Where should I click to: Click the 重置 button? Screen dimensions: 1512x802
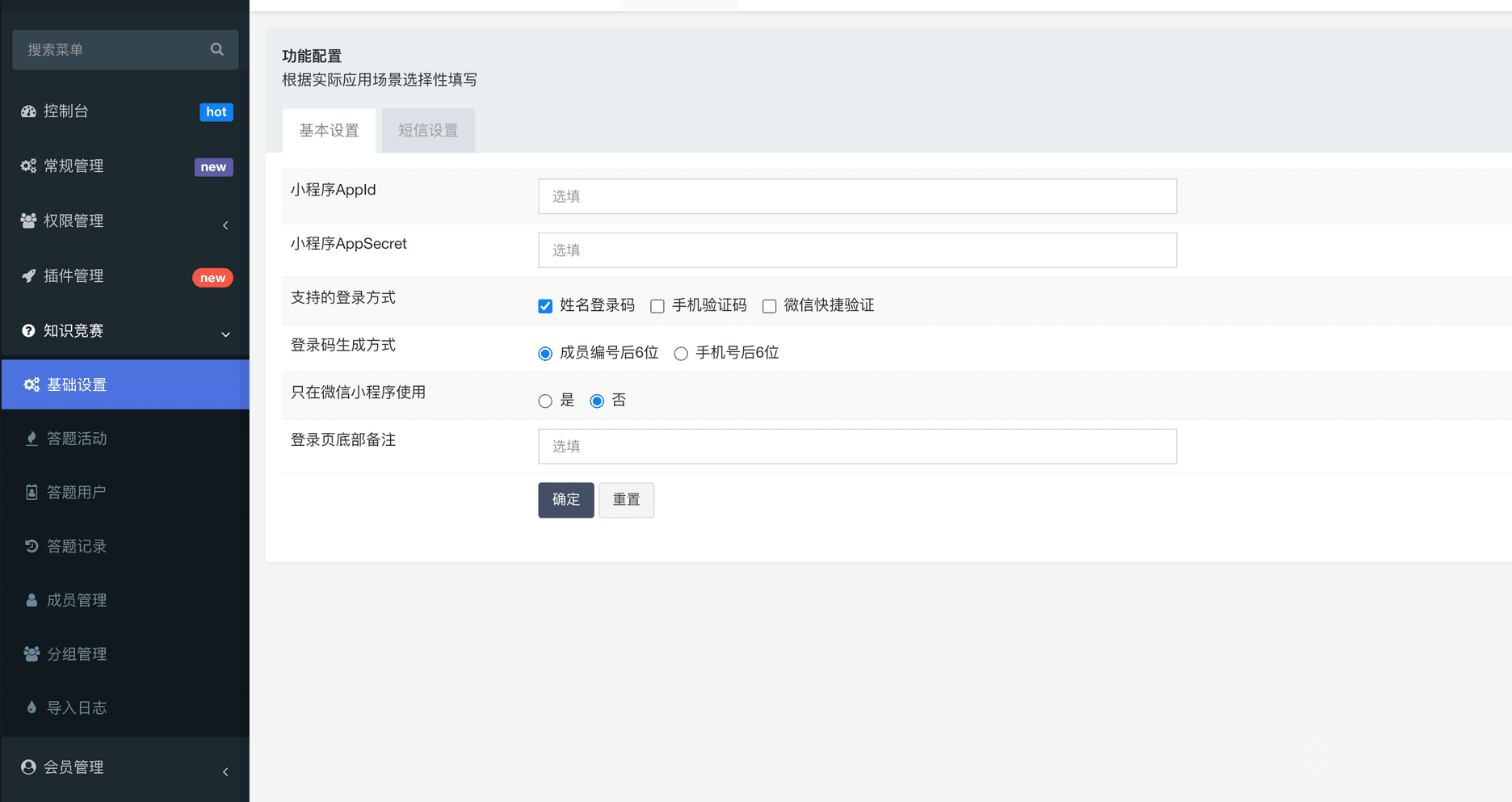626,500
